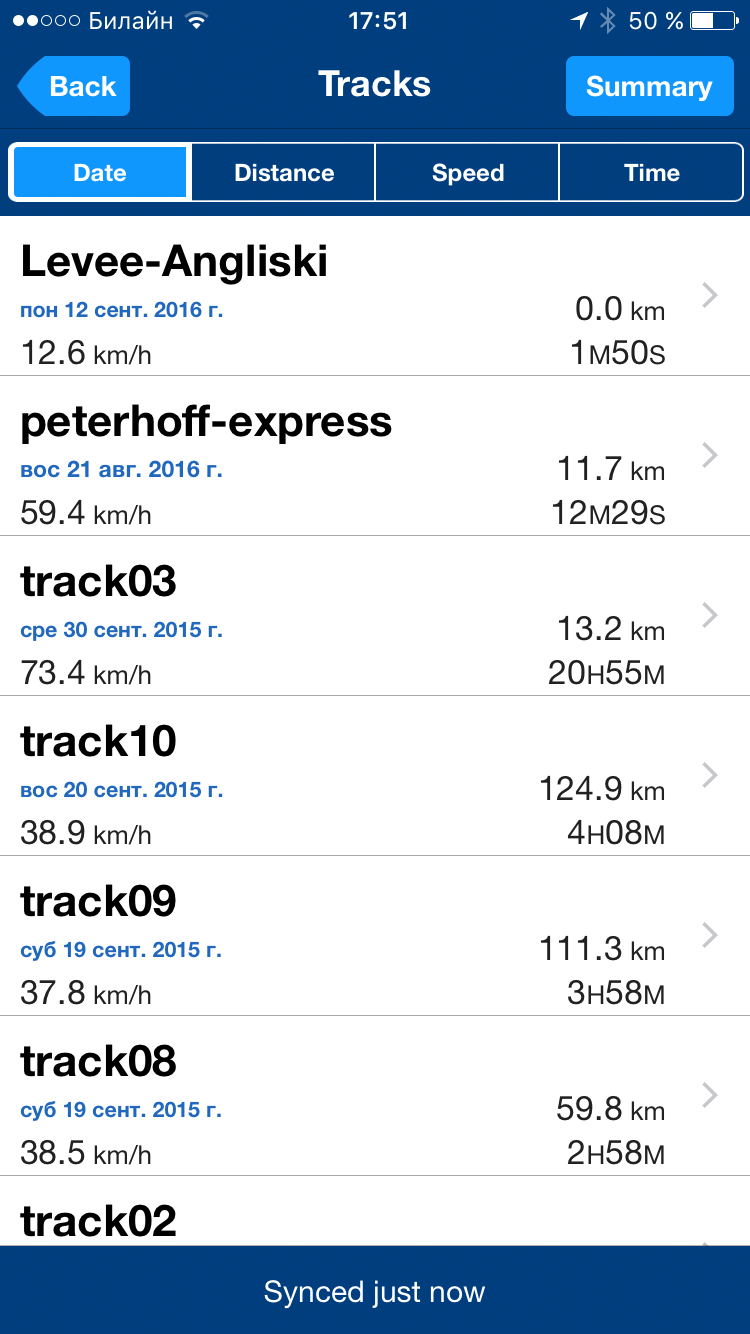
Task: Open the Summary view
Action: click(648, 86)
